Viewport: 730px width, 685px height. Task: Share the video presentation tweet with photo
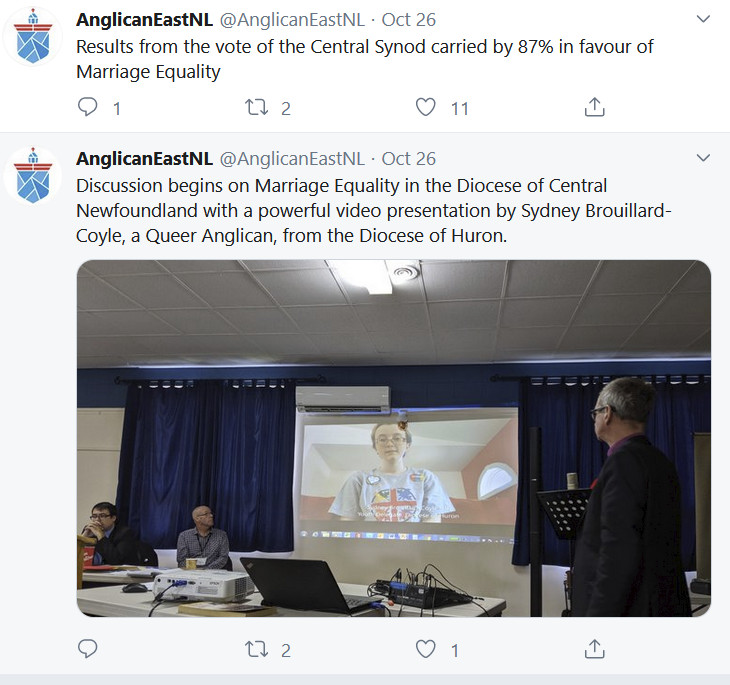coord(595,649)
